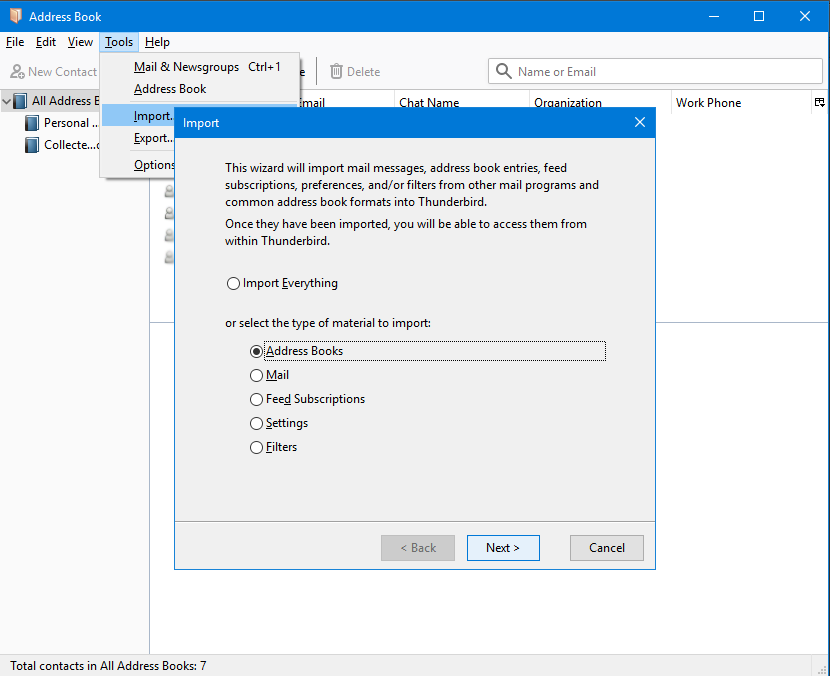This screenshot has height=676, width=830.
Task: Click the search magnifier icon
Action: pyautogui.click(x=503, y=71)
